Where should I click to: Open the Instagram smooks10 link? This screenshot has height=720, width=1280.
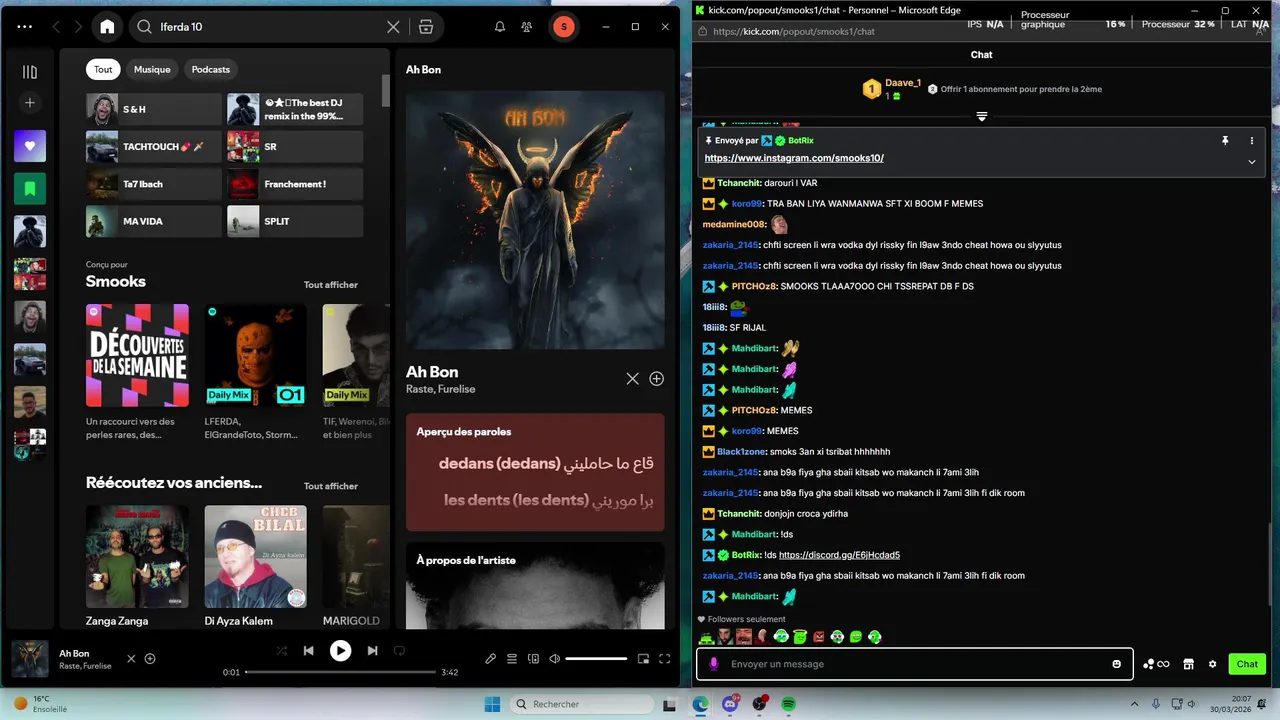[x=794, y=158]
